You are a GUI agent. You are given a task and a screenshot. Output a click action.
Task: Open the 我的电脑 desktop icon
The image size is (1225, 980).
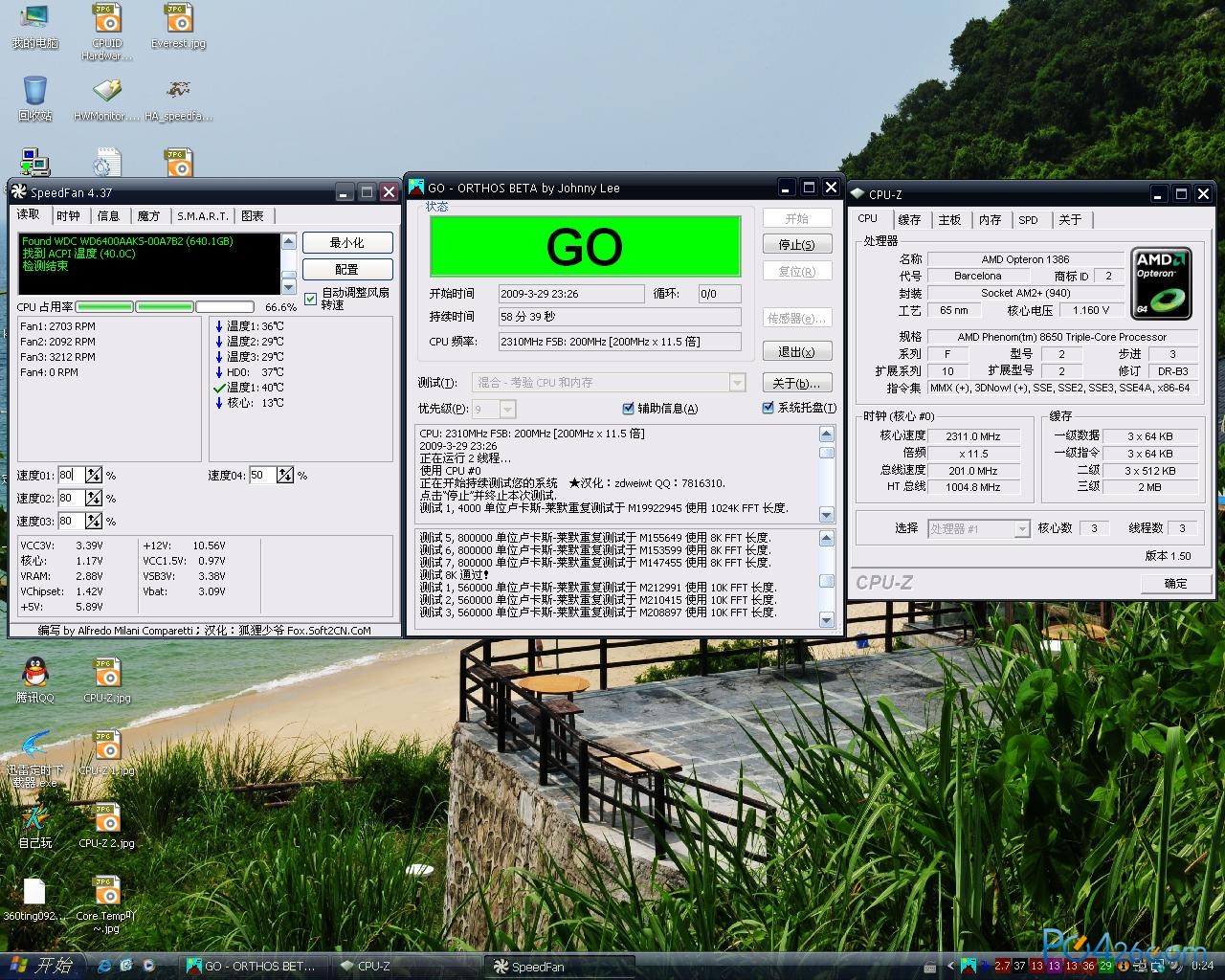point(34,26)
